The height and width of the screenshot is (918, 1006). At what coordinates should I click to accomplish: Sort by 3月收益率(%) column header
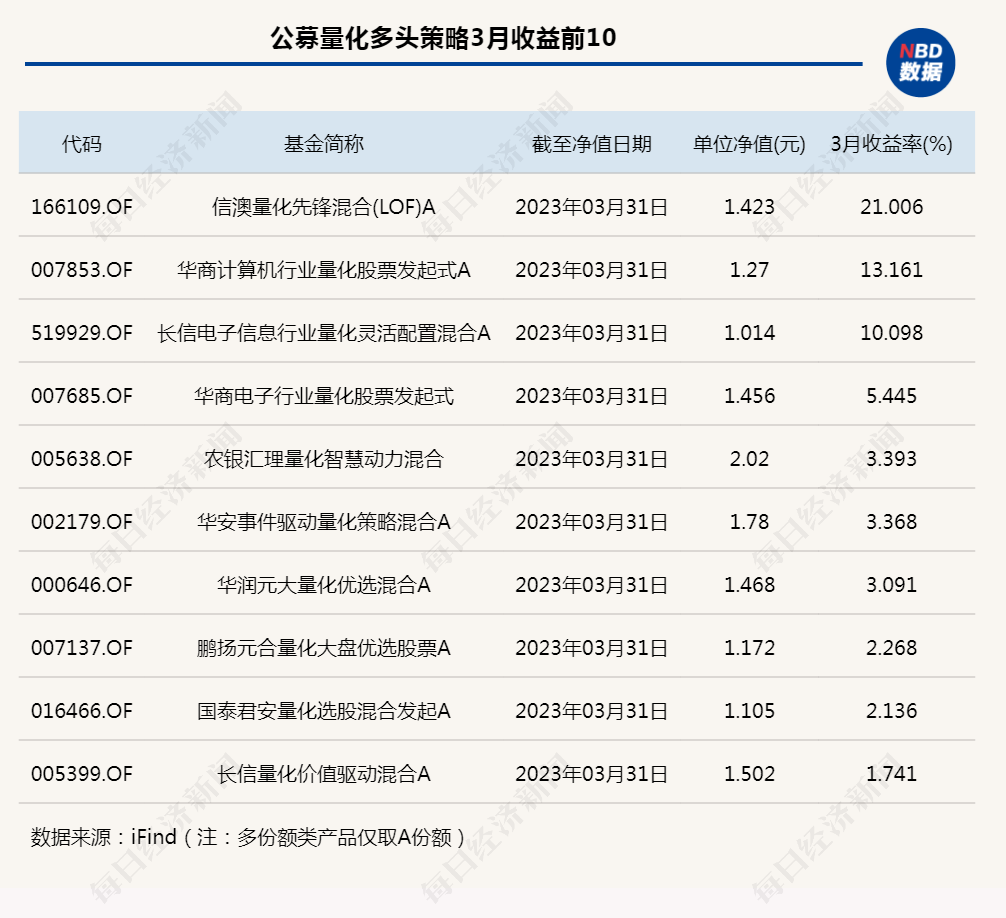891,144
